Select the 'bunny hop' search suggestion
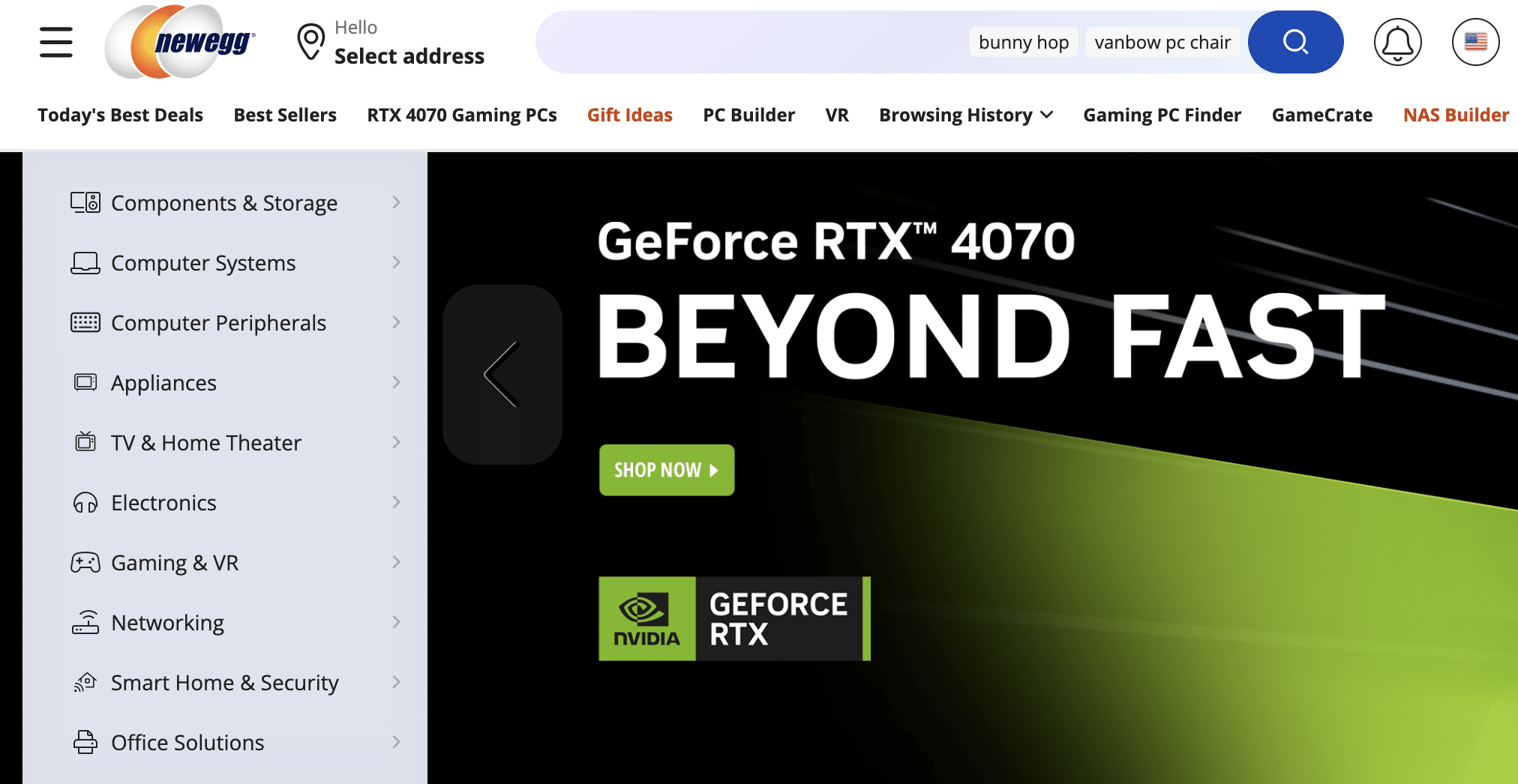Screen dimensions: 1518x784 tap(1024, 42)
